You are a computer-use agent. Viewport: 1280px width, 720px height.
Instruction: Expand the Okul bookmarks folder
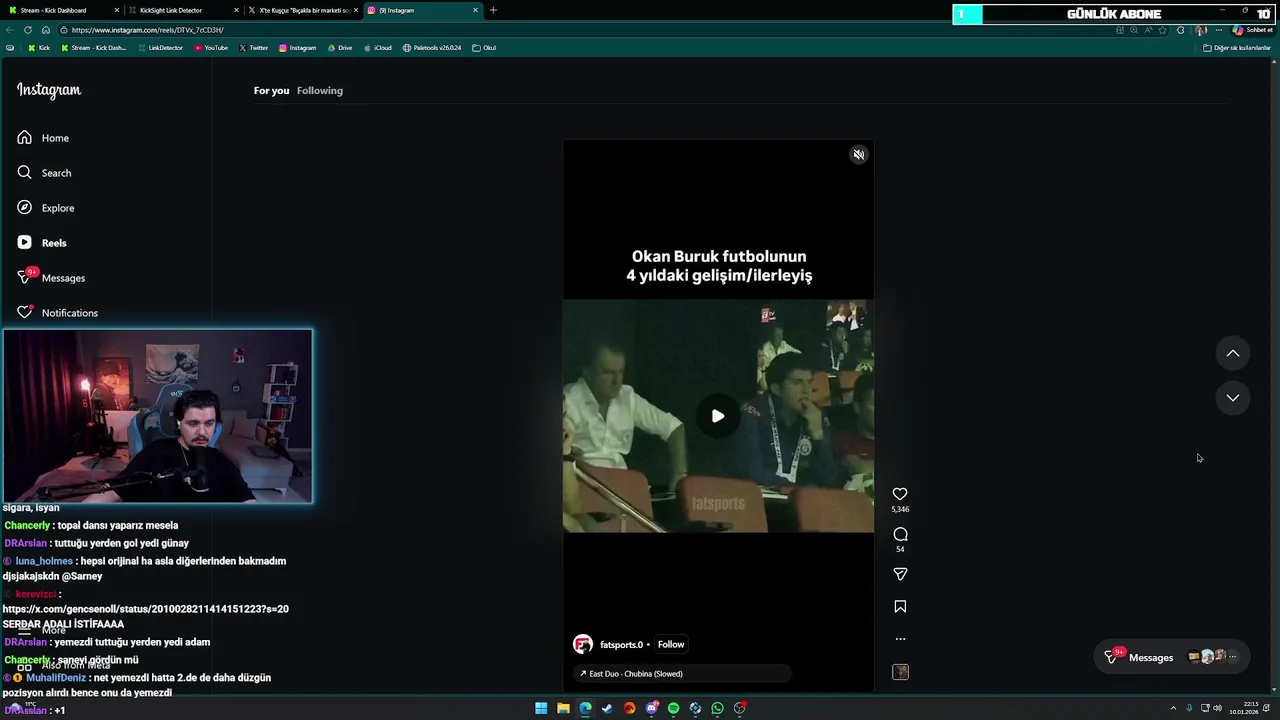pyautogui.click(x=484, y=48)
